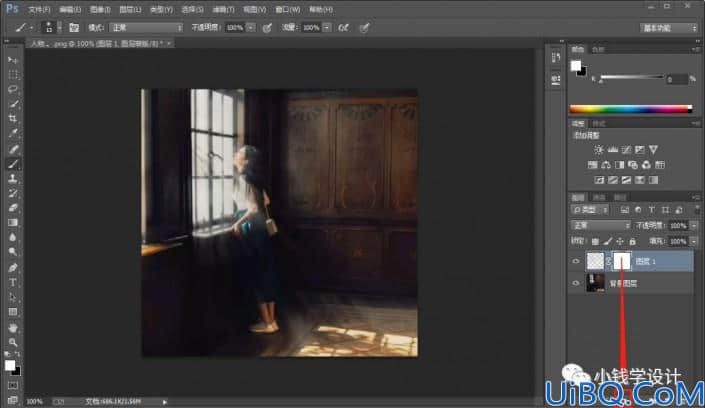705x408 pixels.
Task: Select the background layer thumbnail
Action: click(595, 283)
